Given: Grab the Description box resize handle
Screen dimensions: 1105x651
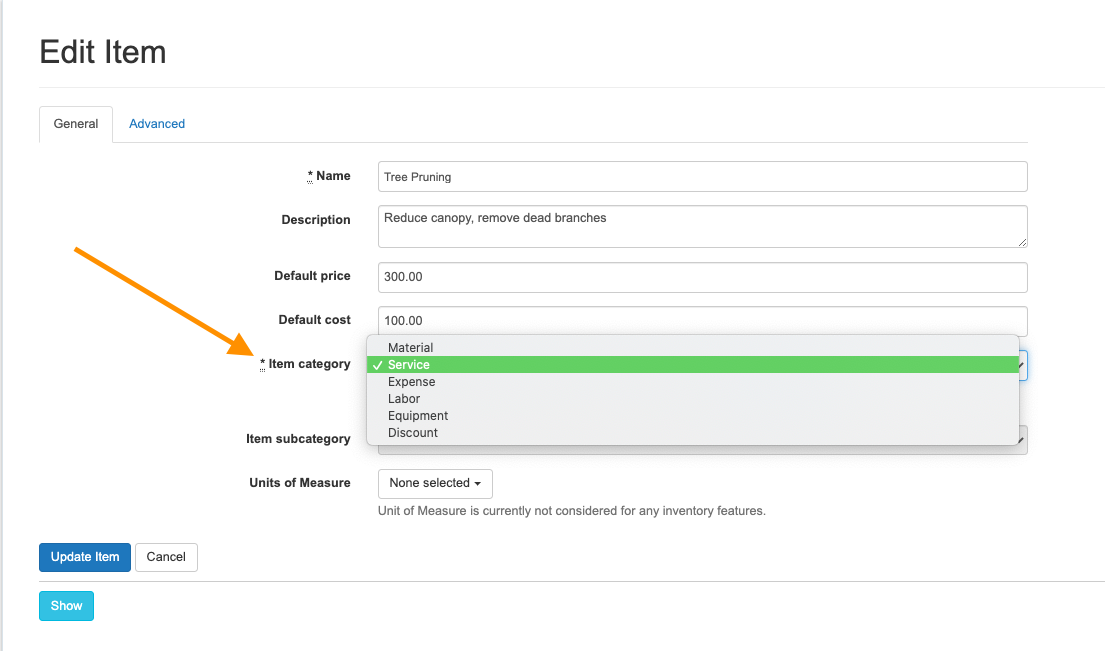Looking at the screenshot, I should click(1022, 241).
